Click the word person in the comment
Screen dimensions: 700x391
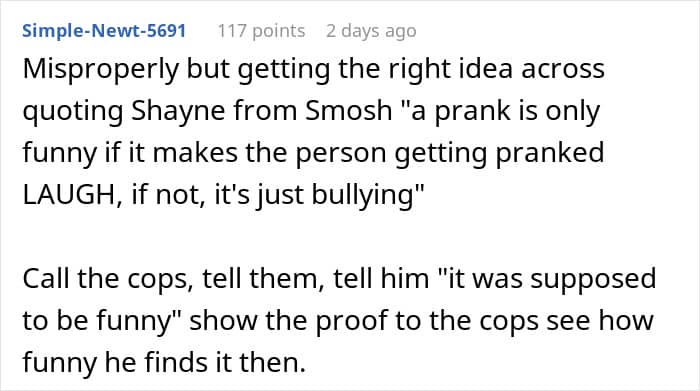click(x=341, y=155)
